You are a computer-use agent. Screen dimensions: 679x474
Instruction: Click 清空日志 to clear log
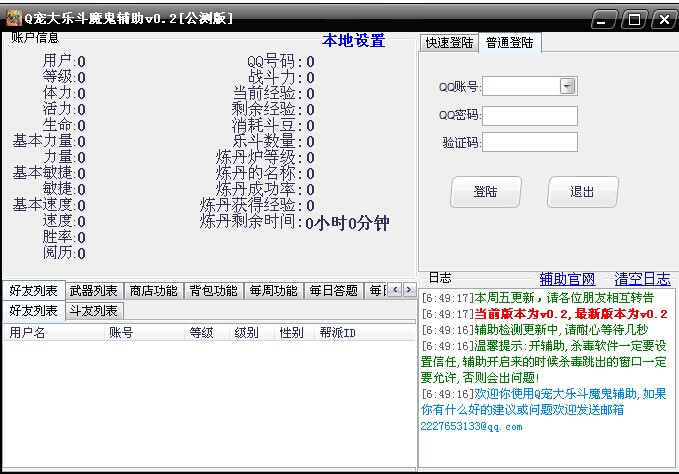[x=642, y=279]
